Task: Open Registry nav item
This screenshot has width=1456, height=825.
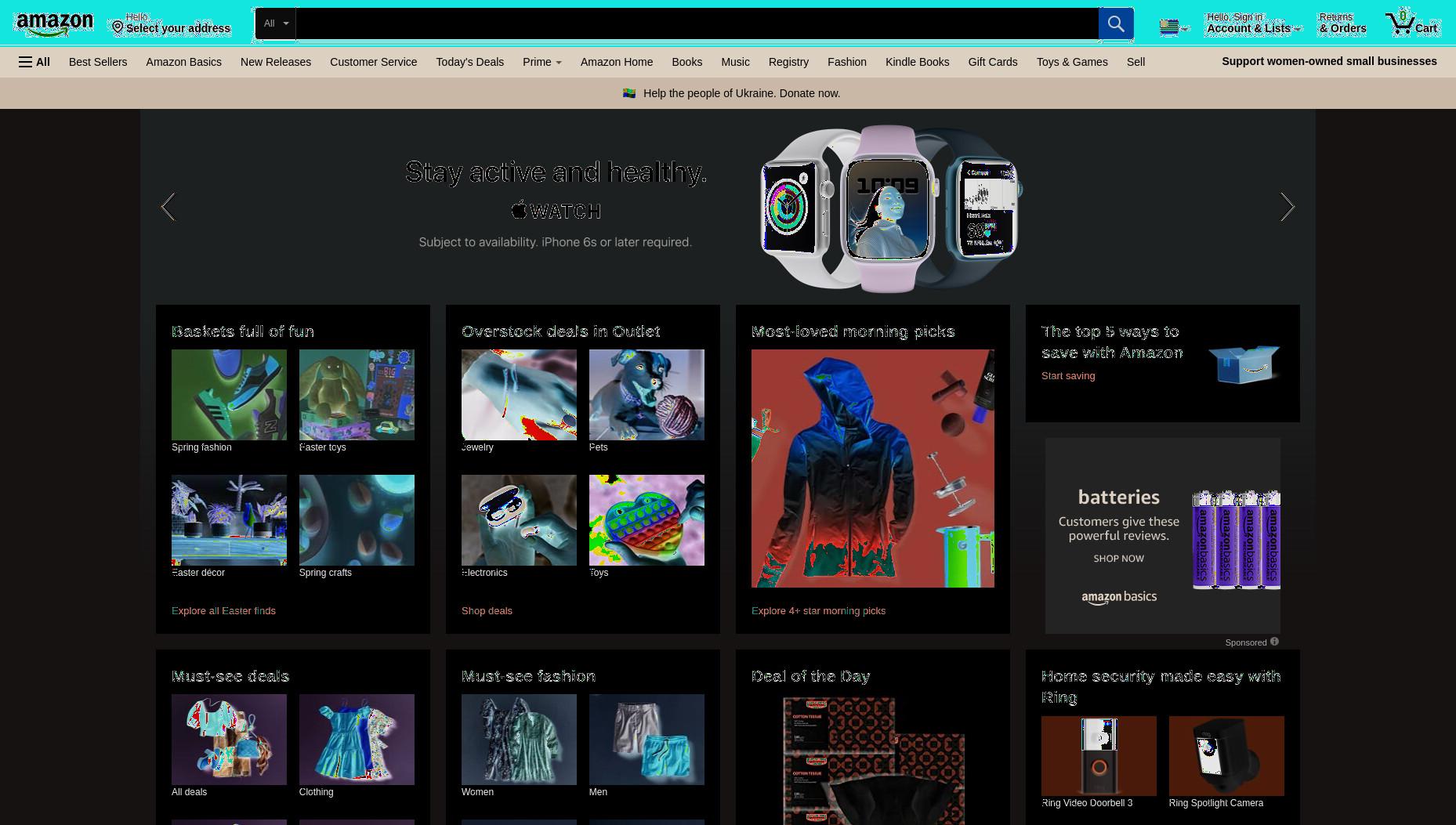Action: 788,62
